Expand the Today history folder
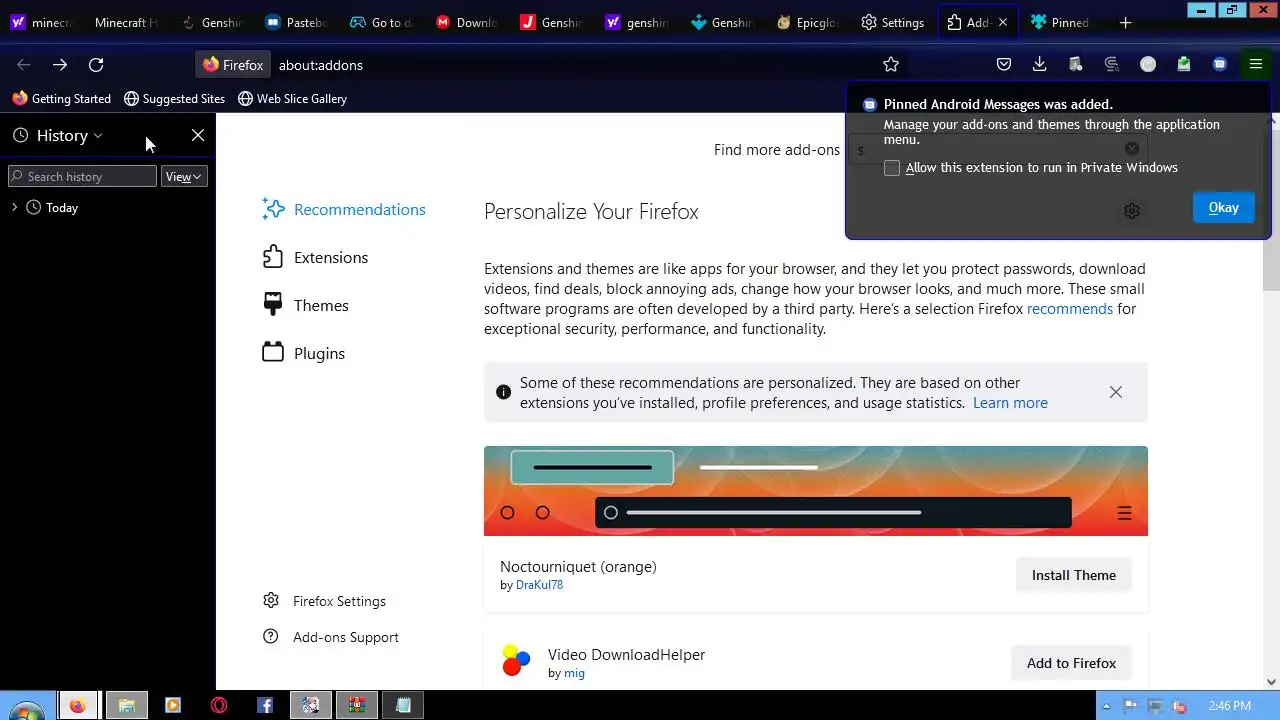Viewport: 1280px width, 720px height. coord(14,207)
